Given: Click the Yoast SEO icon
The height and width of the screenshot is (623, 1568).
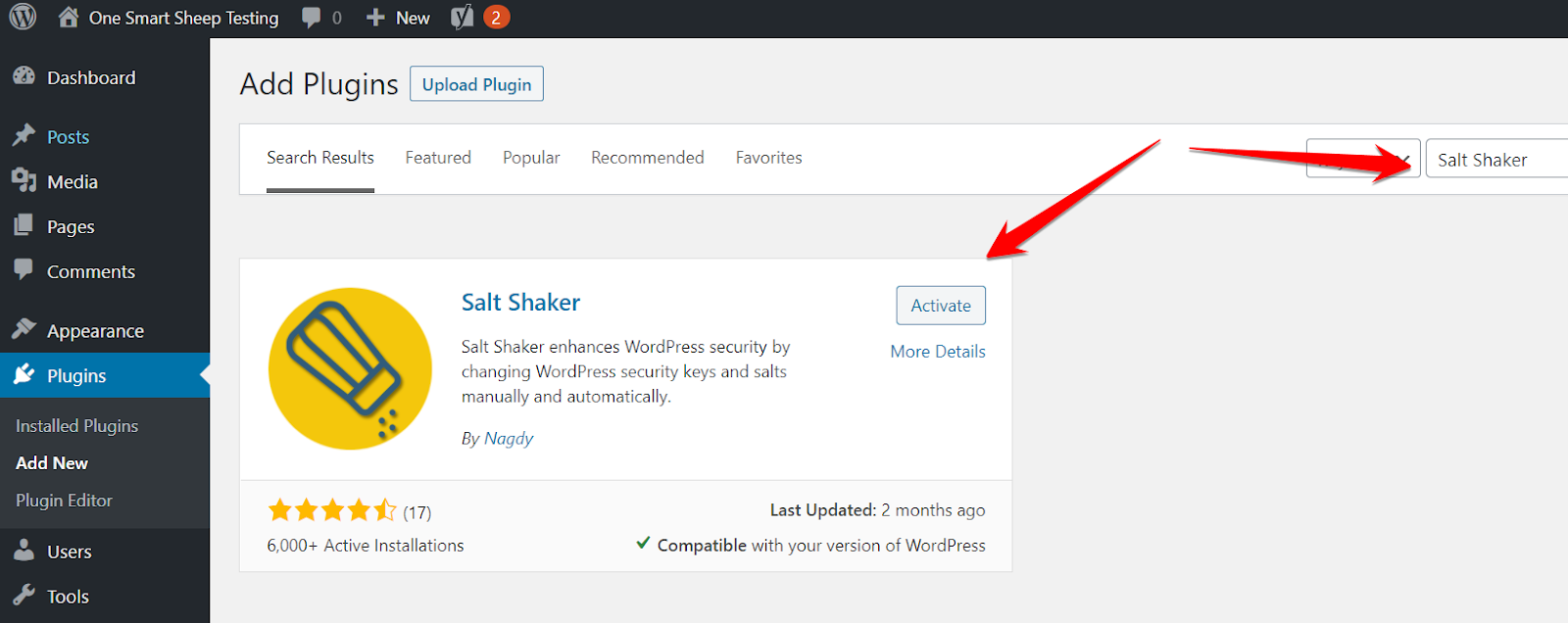Looking at the screenshot, I should (x=462, y=18).
